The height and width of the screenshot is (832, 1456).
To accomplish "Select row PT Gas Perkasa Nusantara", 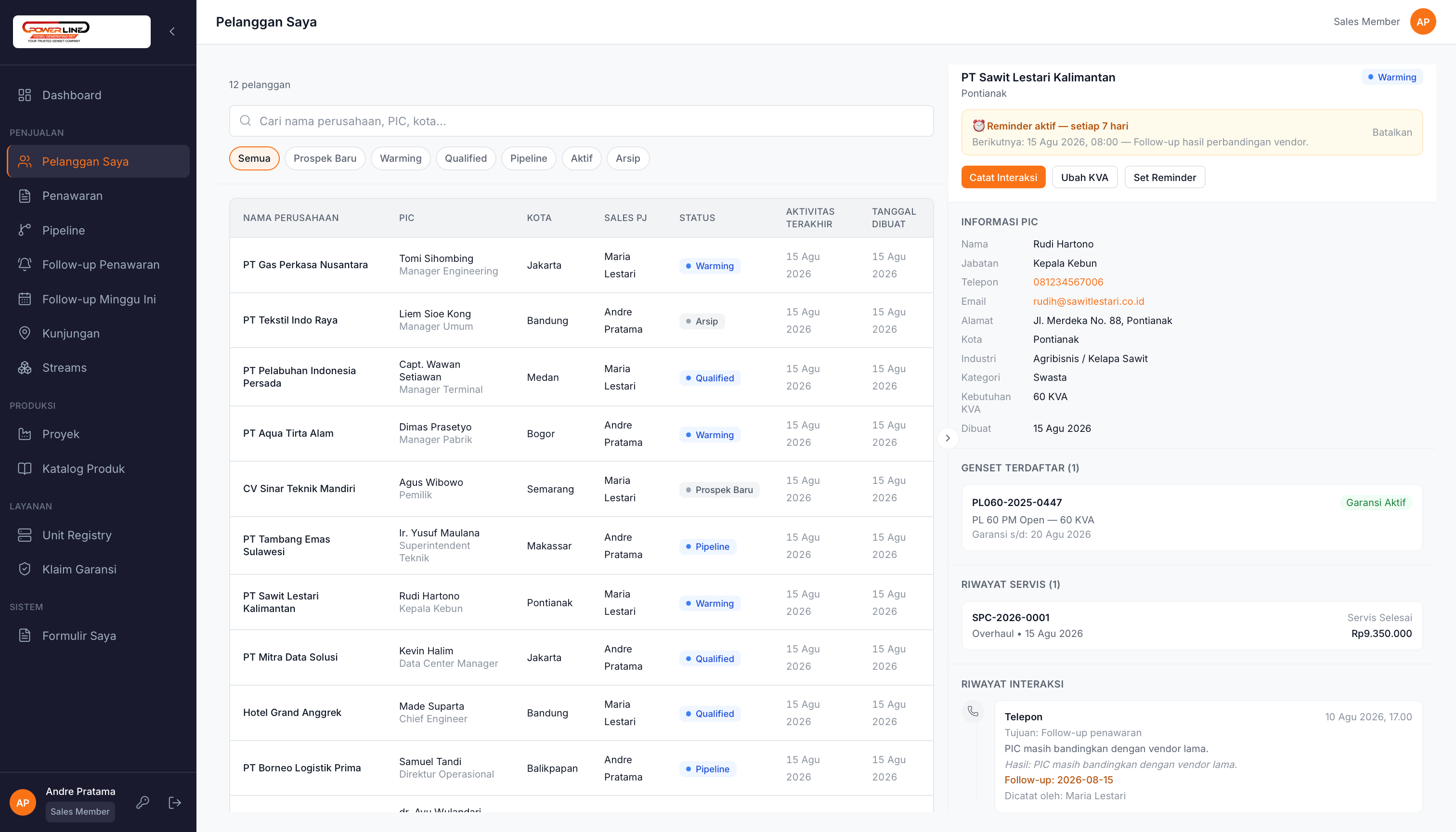I will tap(581, 265).
